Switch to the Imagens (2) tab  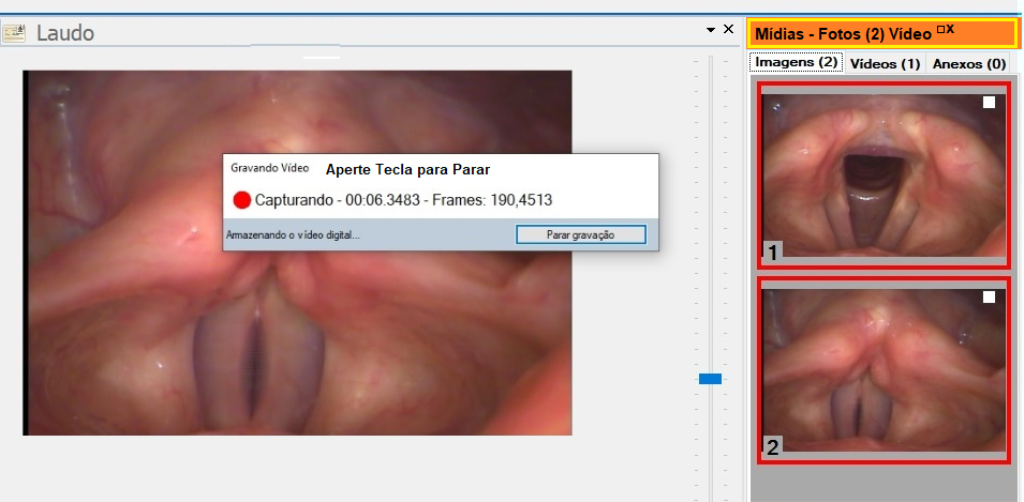click(796, 63)
